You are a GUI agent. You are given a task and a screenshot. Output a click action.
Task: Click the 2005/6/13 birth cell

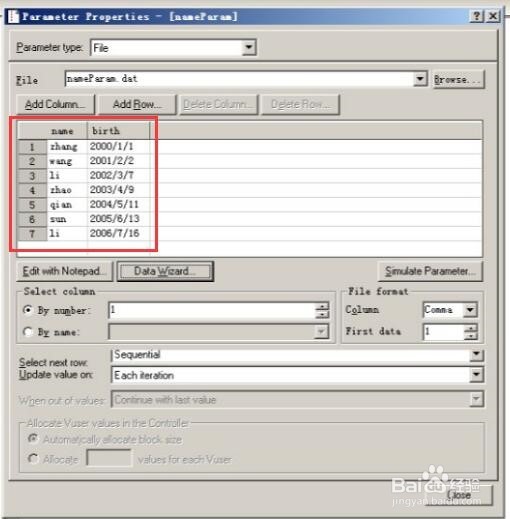click(119, 219)
